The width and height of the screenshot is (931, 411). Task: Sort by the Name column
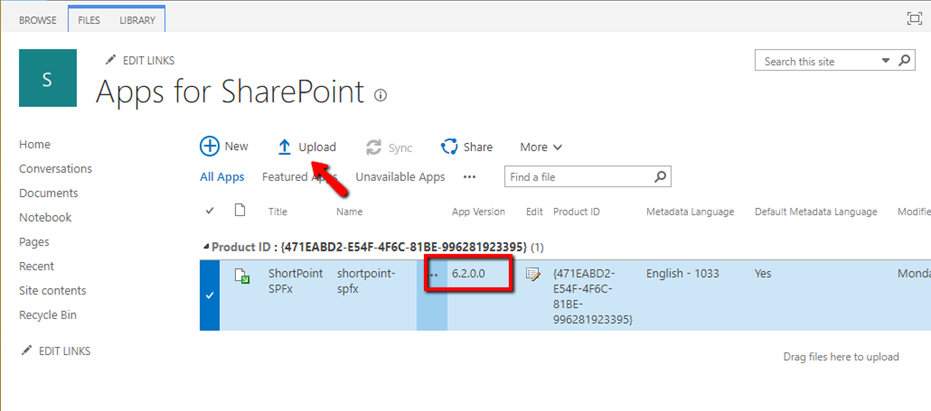tap(349, 211)
